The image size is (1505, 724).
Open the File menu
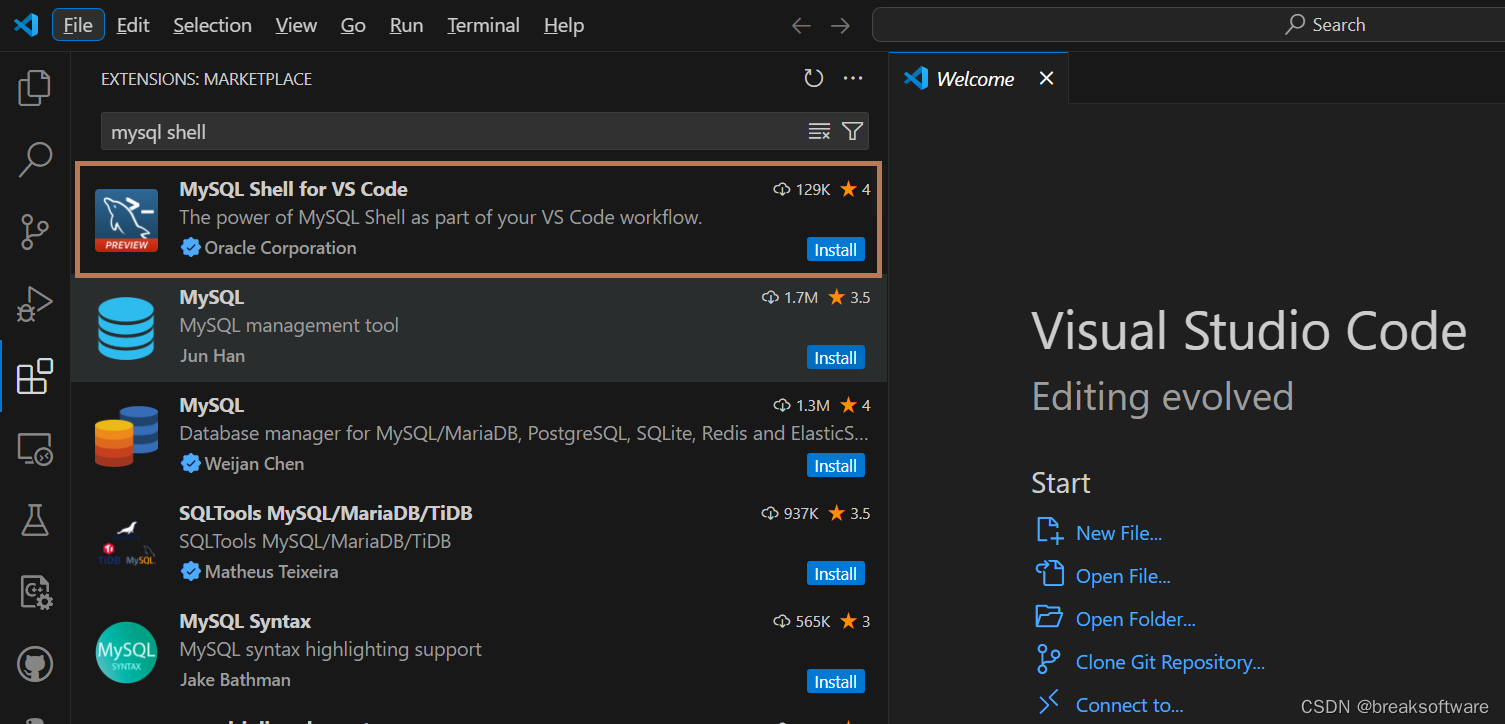[x=78, y=25]
